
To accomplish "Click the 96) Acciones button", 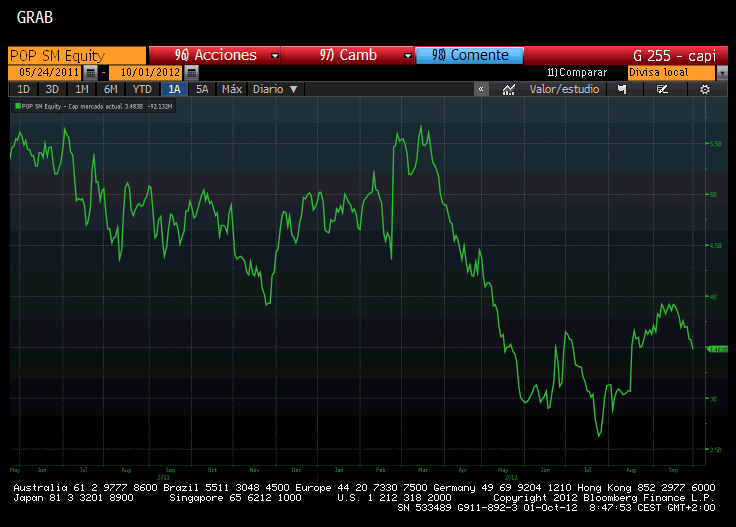I will pos(215,55).
